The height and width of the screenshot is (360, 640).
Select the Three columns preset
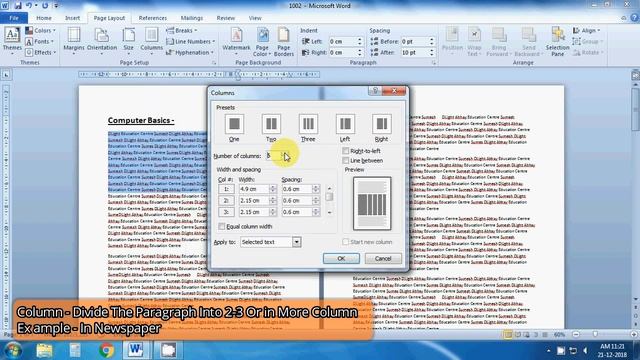pyautogui.click(x=308, y=128)
